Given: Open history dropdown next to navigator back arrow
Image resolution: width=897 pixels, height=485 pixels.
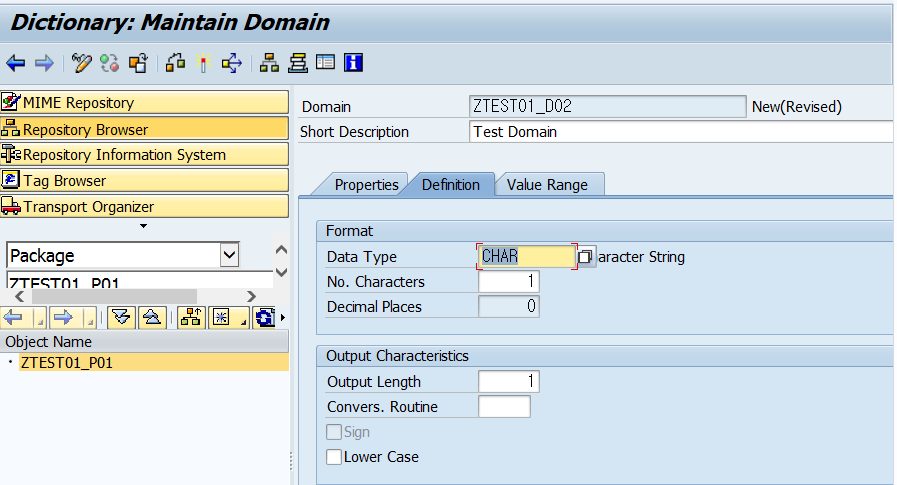Looking at the screenshot, I should (x=39, y=317).
